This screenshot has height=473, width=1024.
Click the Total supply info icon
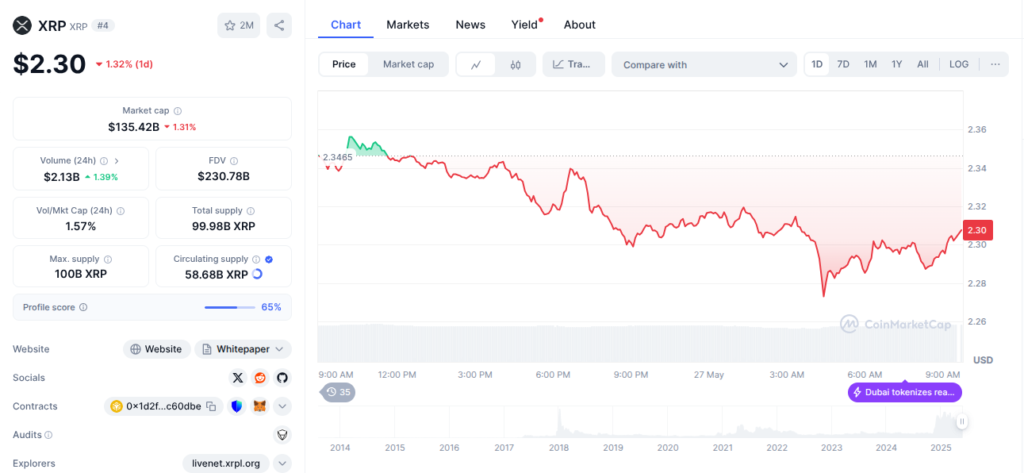point(251,211)
